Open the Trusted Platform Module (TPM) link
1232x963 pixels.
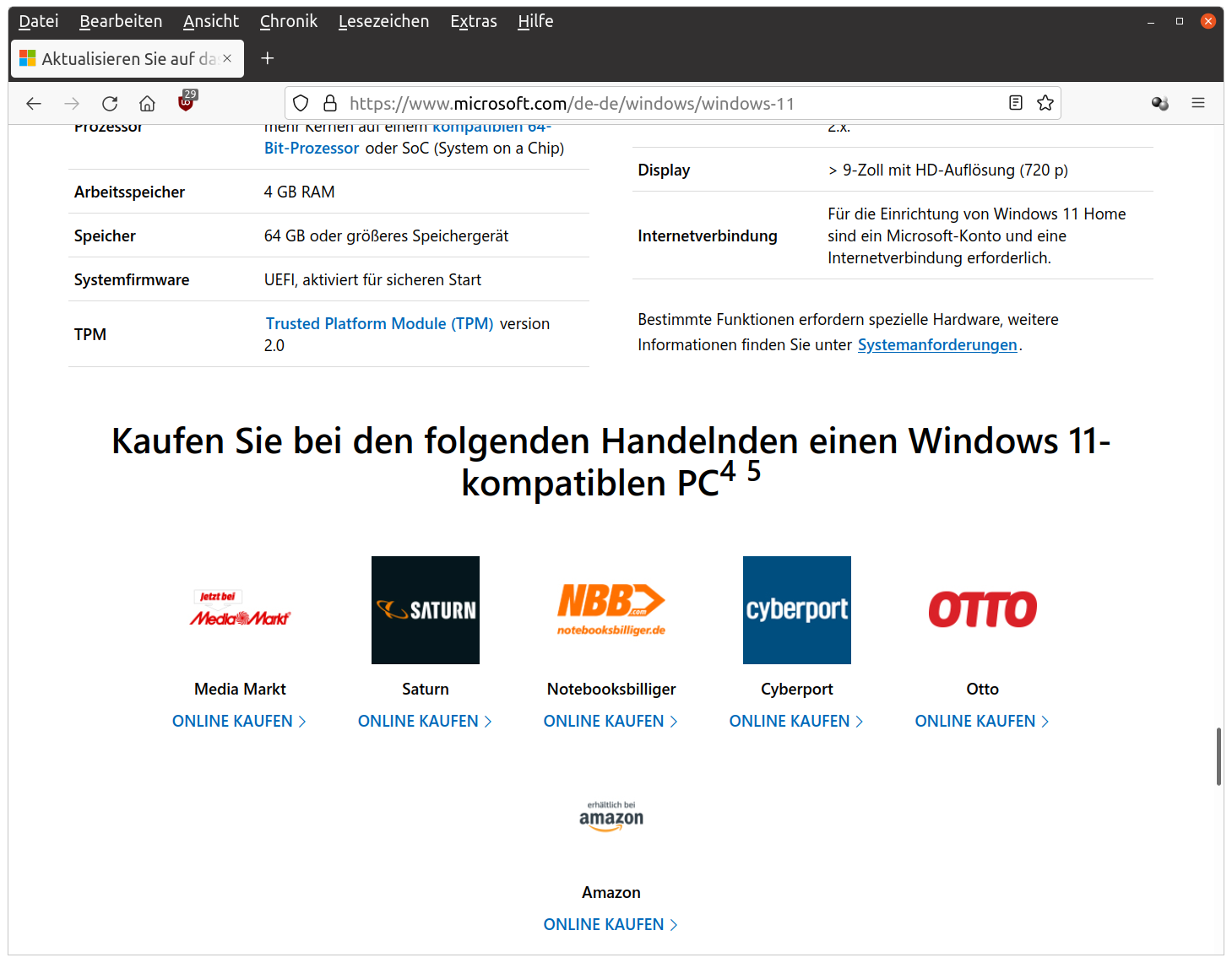point(379,323)
